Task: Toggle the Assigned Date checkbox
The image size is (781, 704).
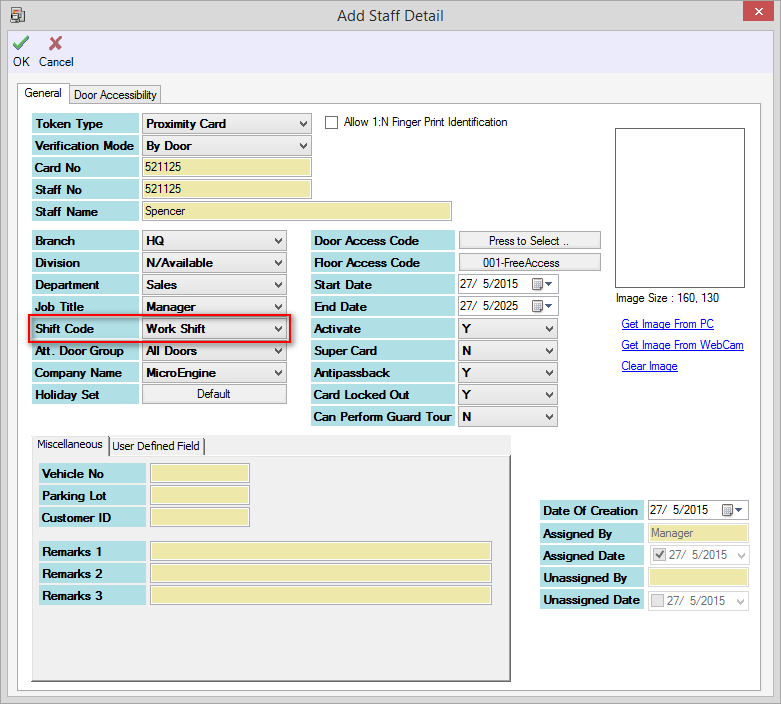Action: point(658,556)
